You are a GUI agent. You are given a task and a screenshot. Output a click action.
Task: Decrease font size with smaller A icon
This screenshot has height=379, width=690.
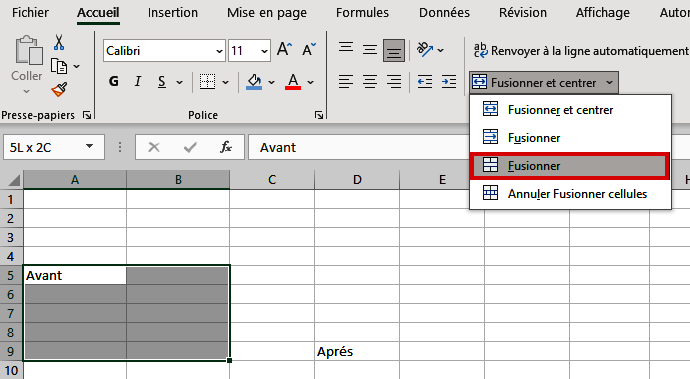coord(309,50)
